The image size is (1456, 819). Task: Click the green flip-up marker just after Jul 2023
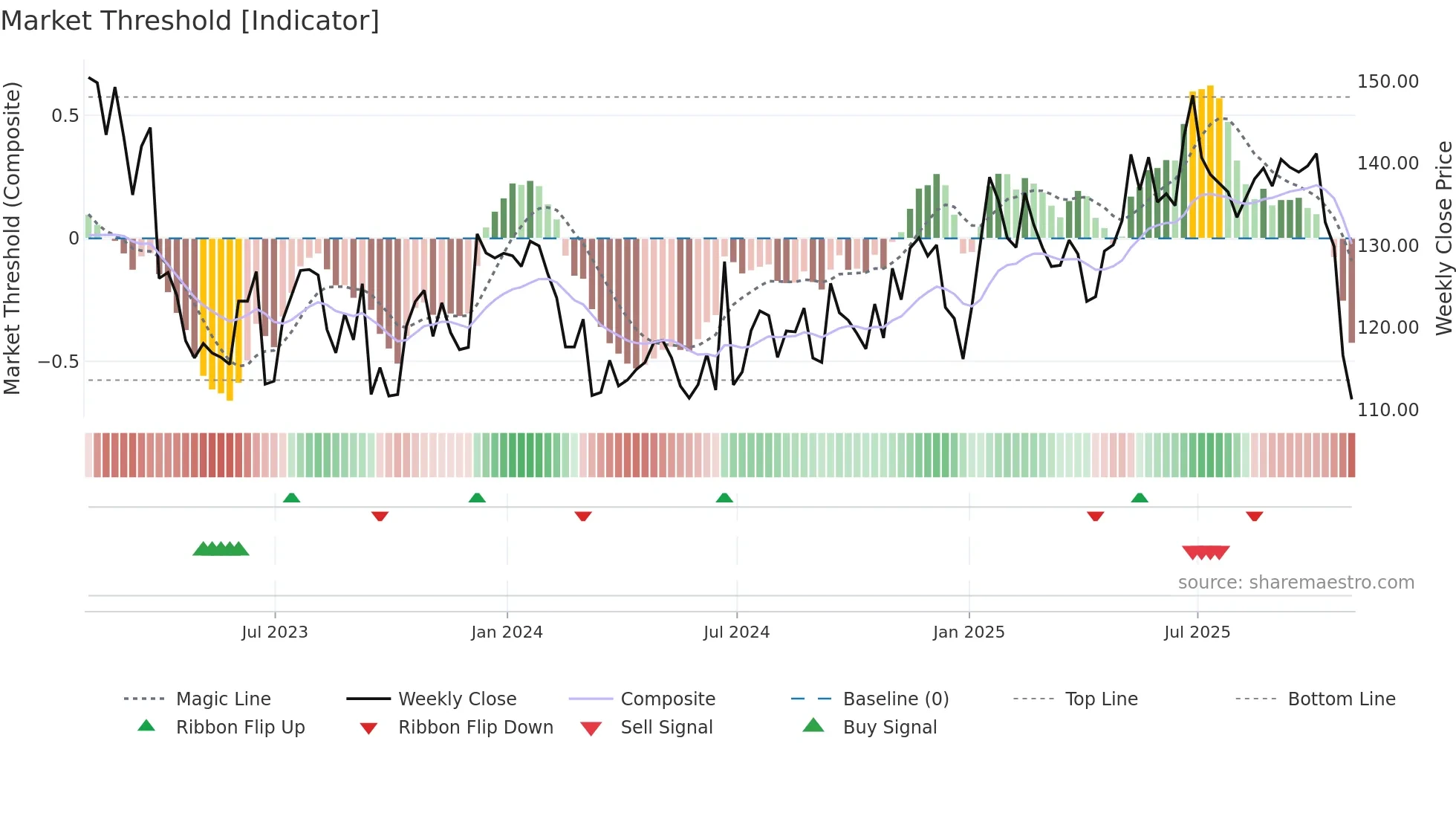pos(291,498)
